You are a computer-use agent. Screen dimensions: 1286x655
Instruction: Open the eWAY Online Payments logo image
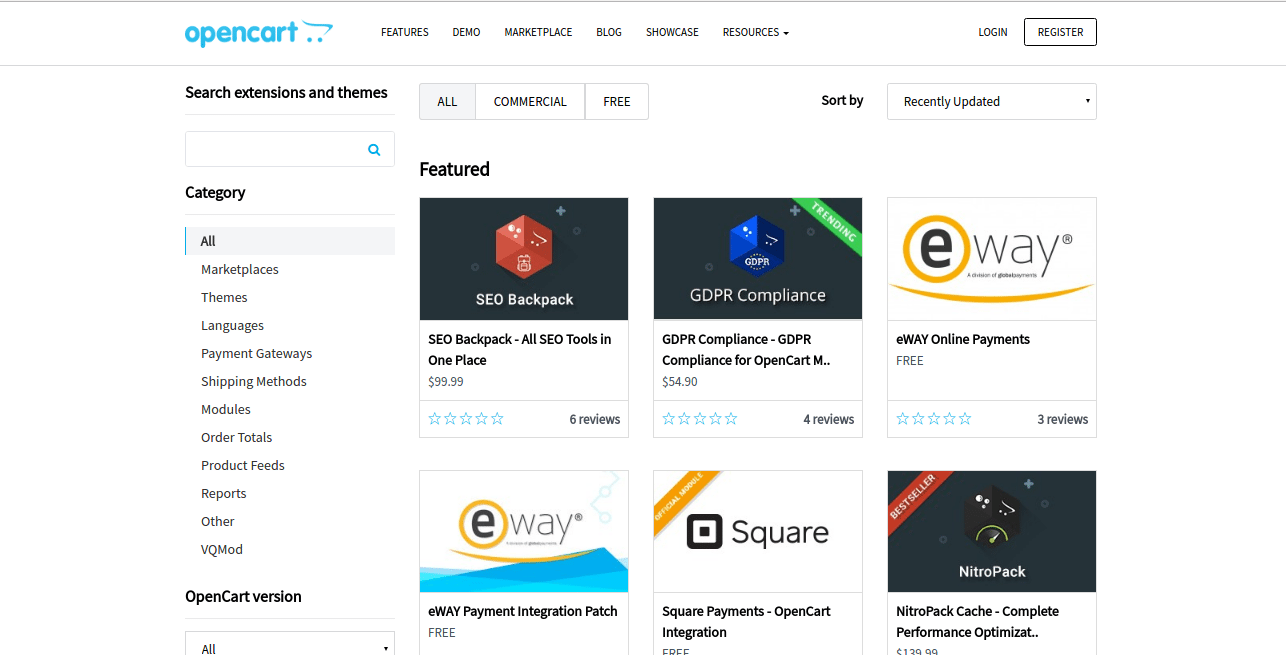[x=992, y=259]
